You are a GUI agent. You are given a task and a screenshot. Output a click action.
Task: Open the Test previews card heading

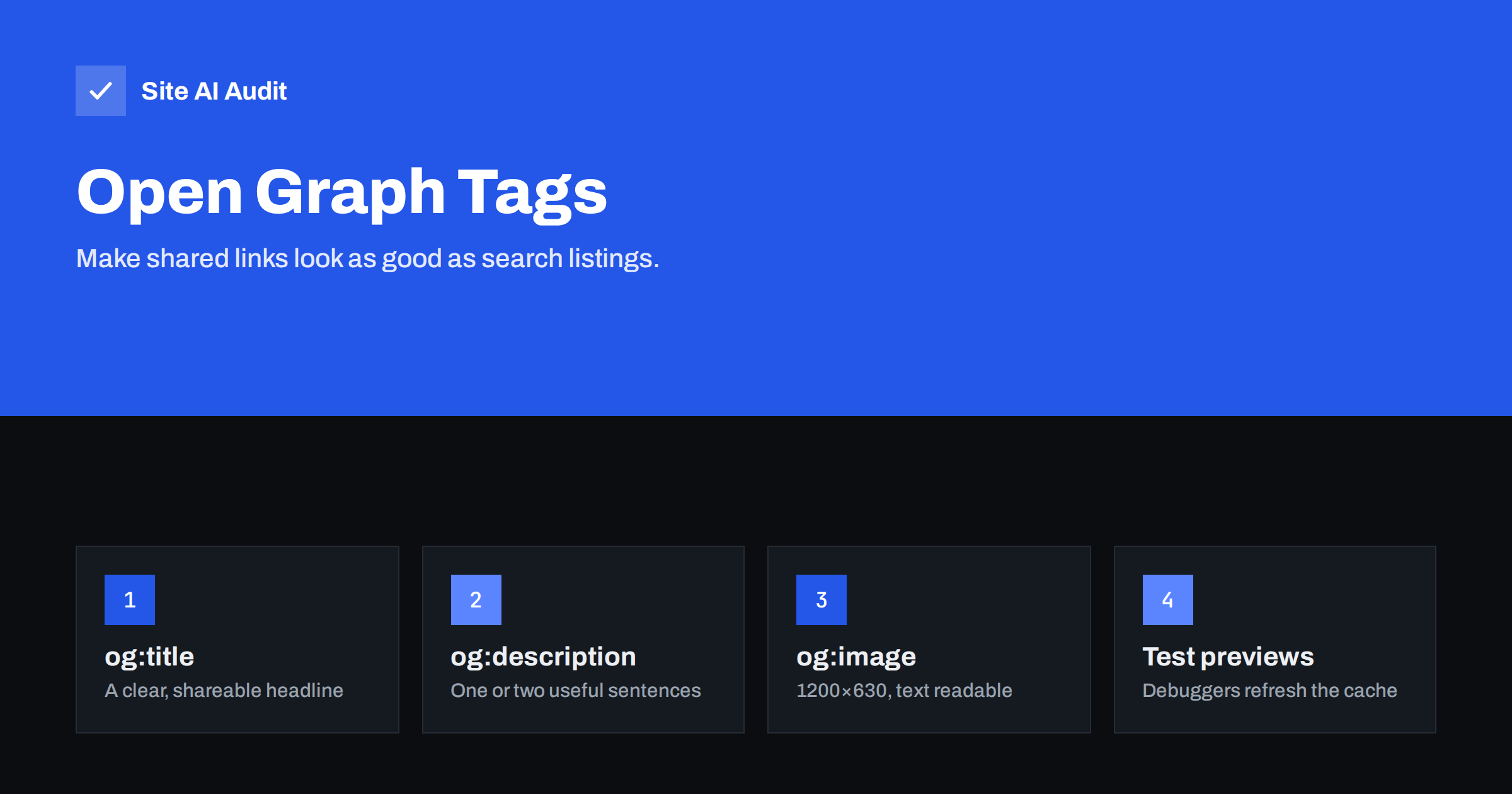1228,657
